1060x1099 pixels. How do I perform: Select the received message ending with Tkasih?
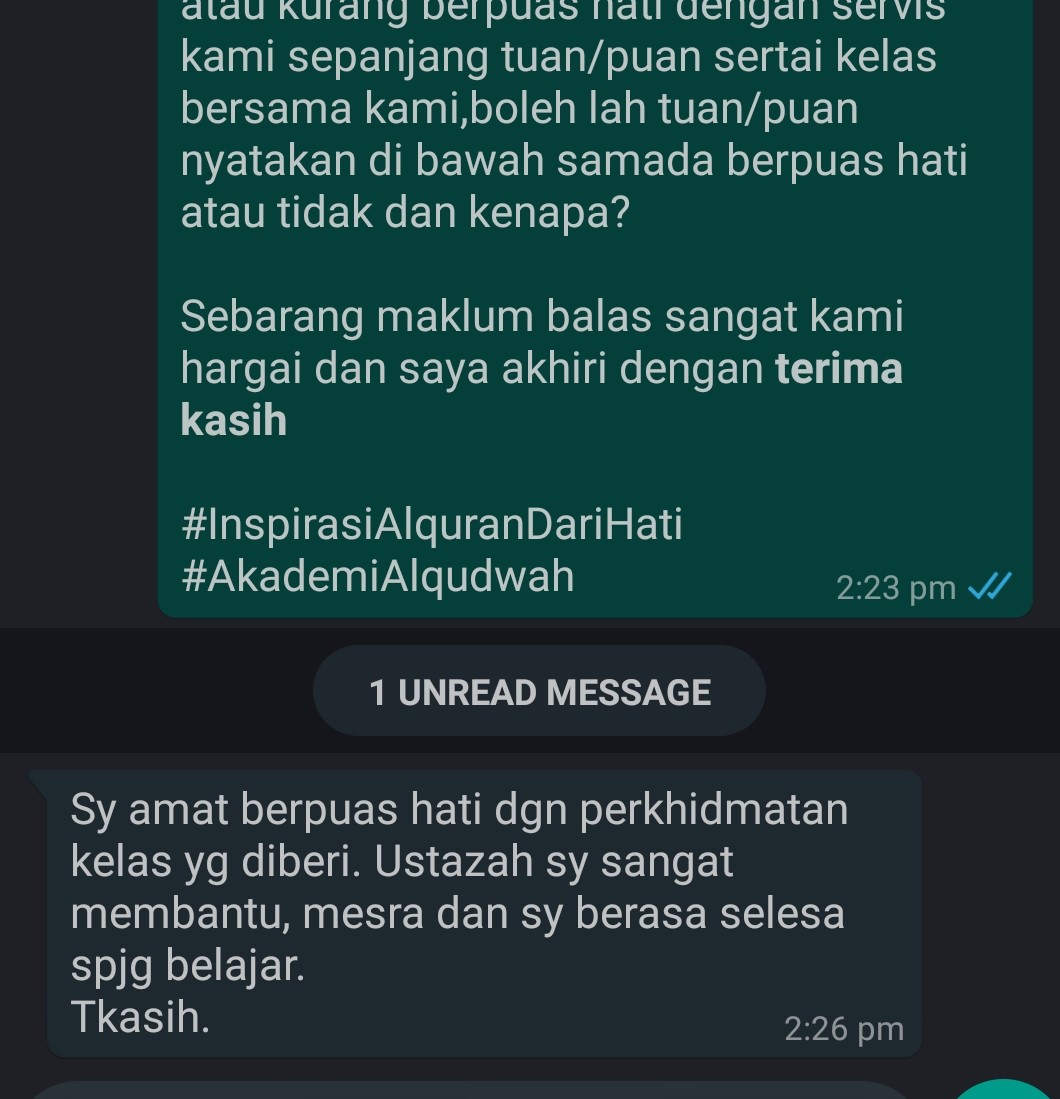pyautogui.click(x=484, y=913)
